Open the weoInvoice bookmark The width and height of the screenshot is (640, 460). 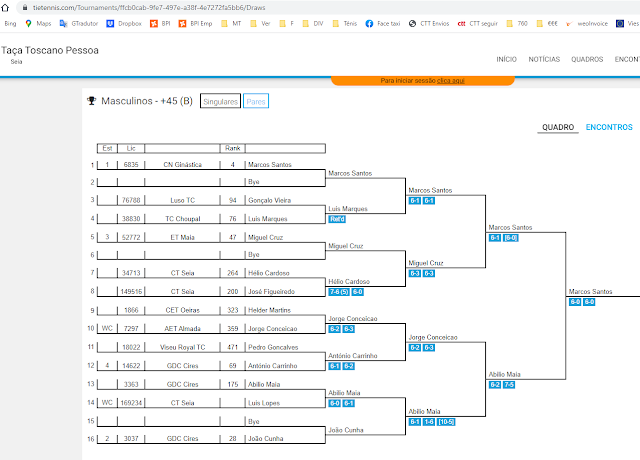(587, 24)
